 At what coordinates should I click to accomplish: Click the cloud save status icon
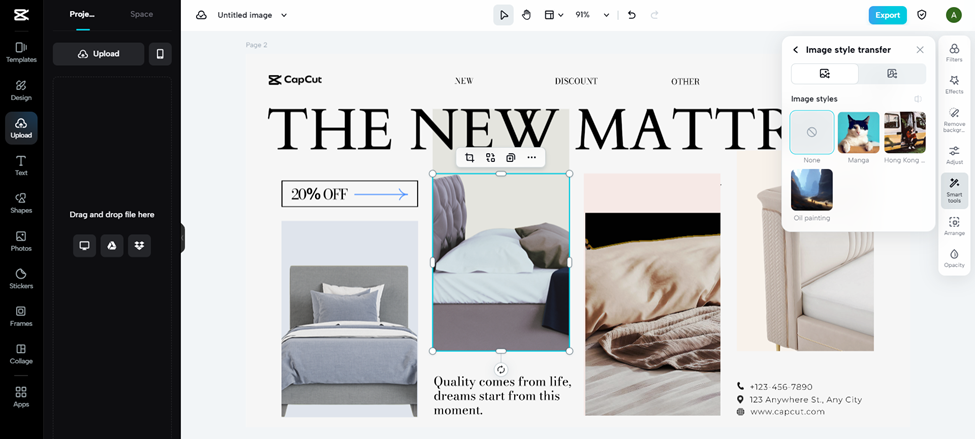pos(201,15)
